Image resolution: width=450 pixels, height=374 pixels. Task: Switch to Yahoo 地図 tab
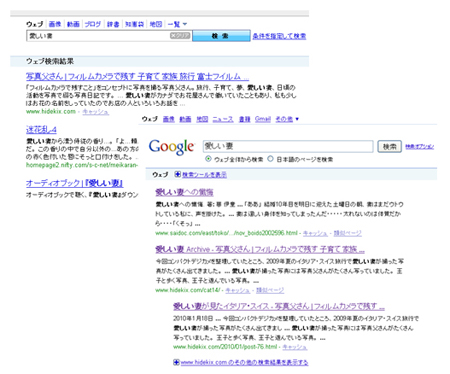pos(156,24)
